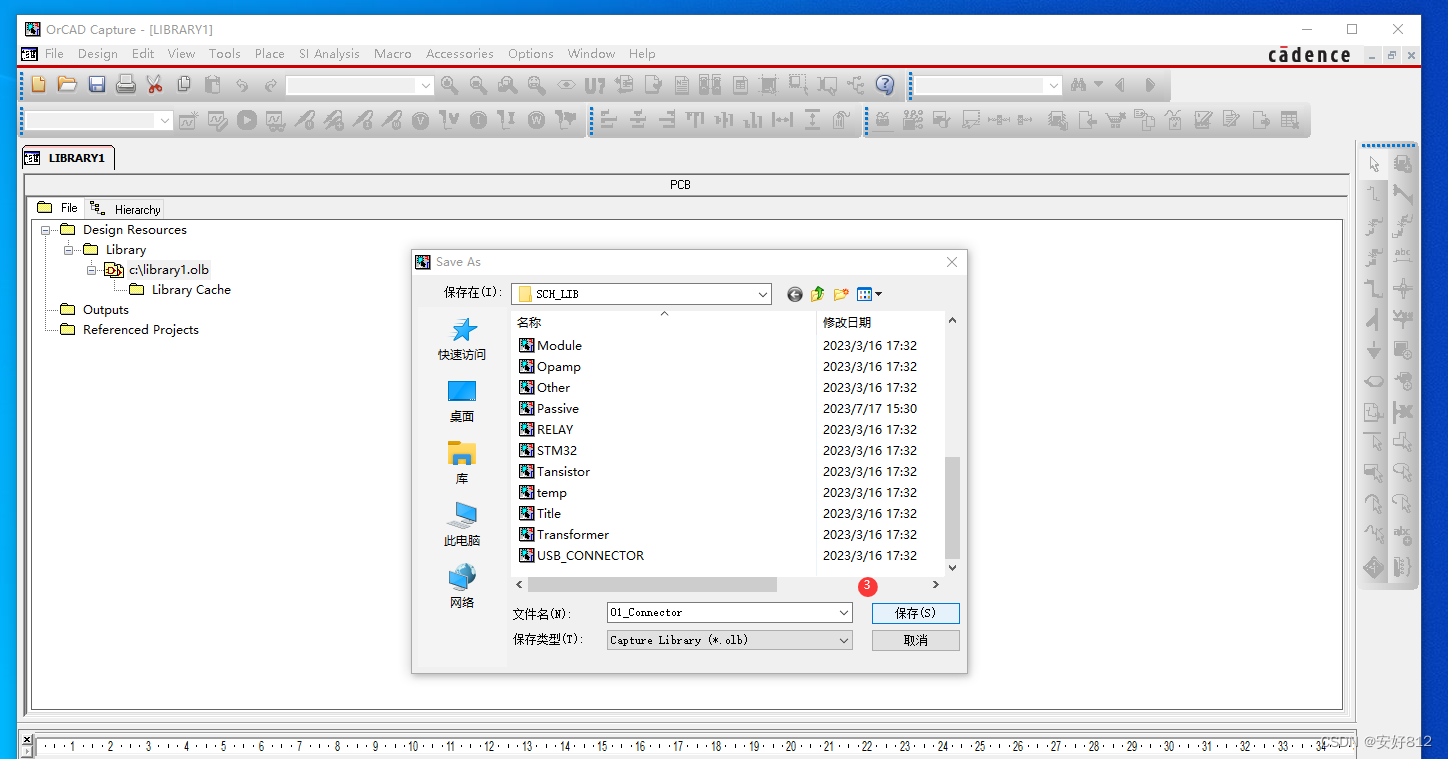Switch to the Hierarchy tab
The height and width of the screenshot is (759, 1448).
point(126,209)
